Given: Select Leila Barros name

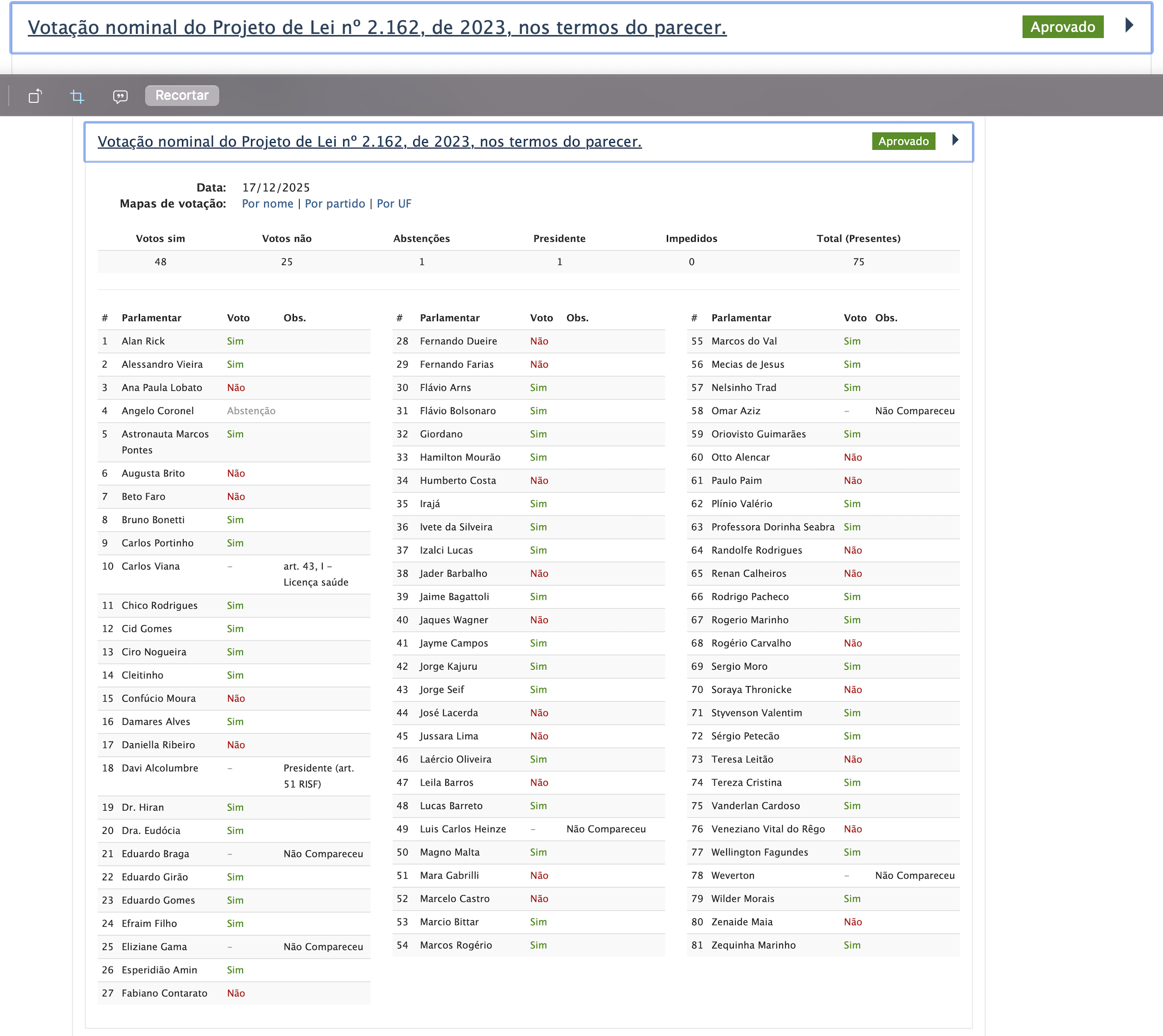Looking at the screenshot, I should click(x=447, y=783).
